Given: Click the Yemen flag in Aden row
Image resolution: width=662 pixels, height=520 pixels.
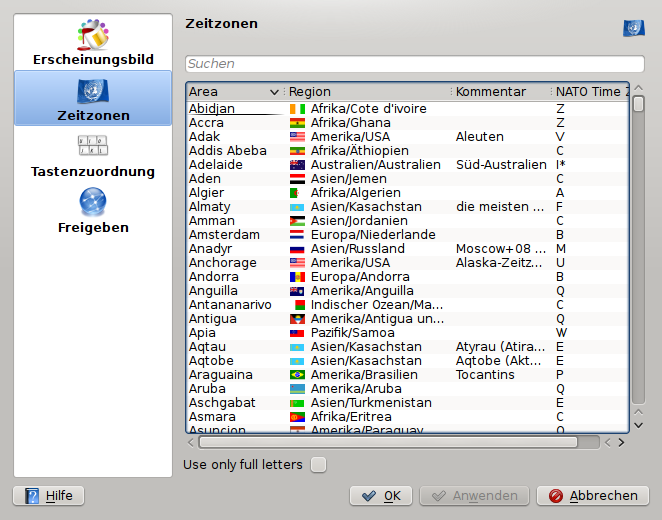Looking at the screenshot, I should pyautogui.click(x=297, y=179).
